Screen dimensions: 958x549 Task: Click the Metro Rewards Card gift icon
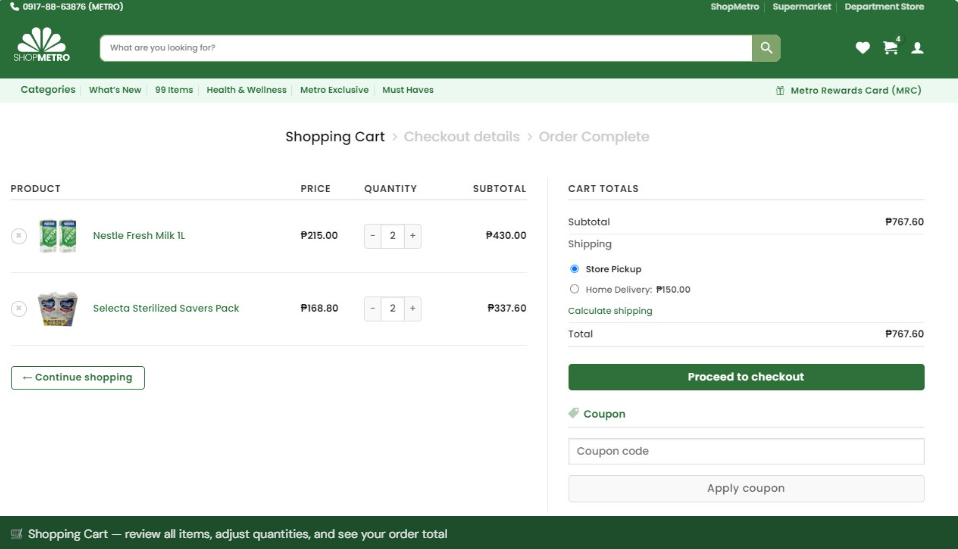(780, 90)
